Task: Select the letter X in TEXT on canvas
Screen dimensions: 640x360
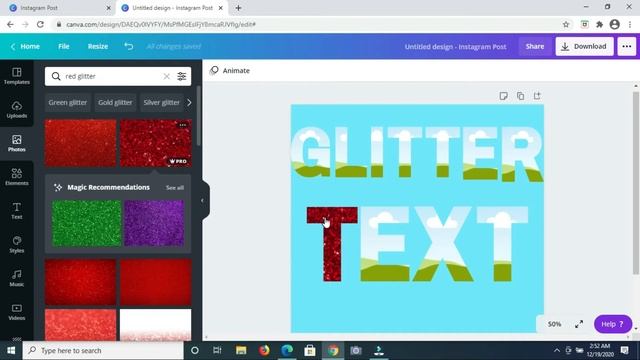Action: coord(443,244)
